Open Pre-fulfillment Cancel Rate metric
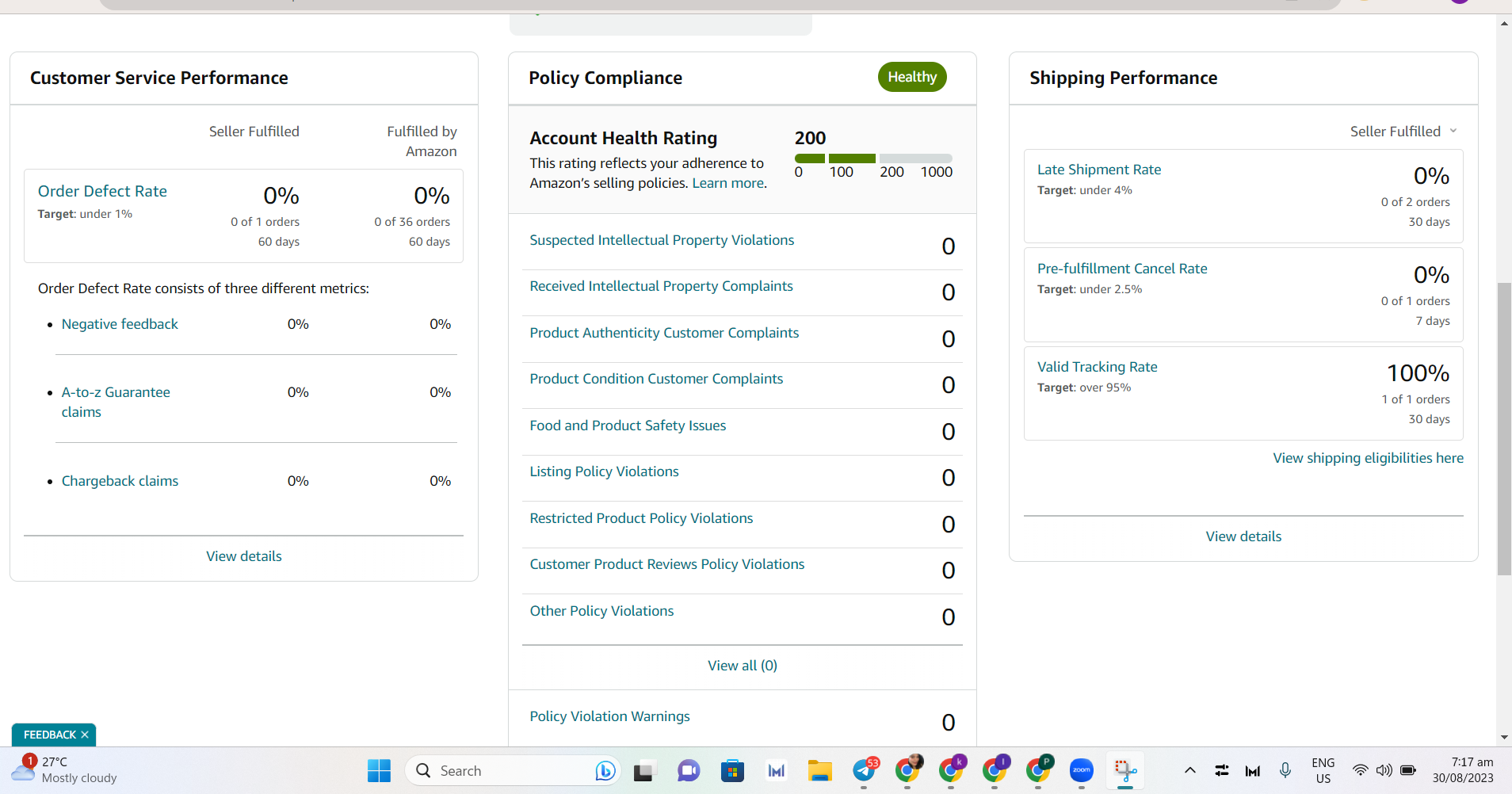Viewport: 1512px width, 794px height. (1122, 269)
